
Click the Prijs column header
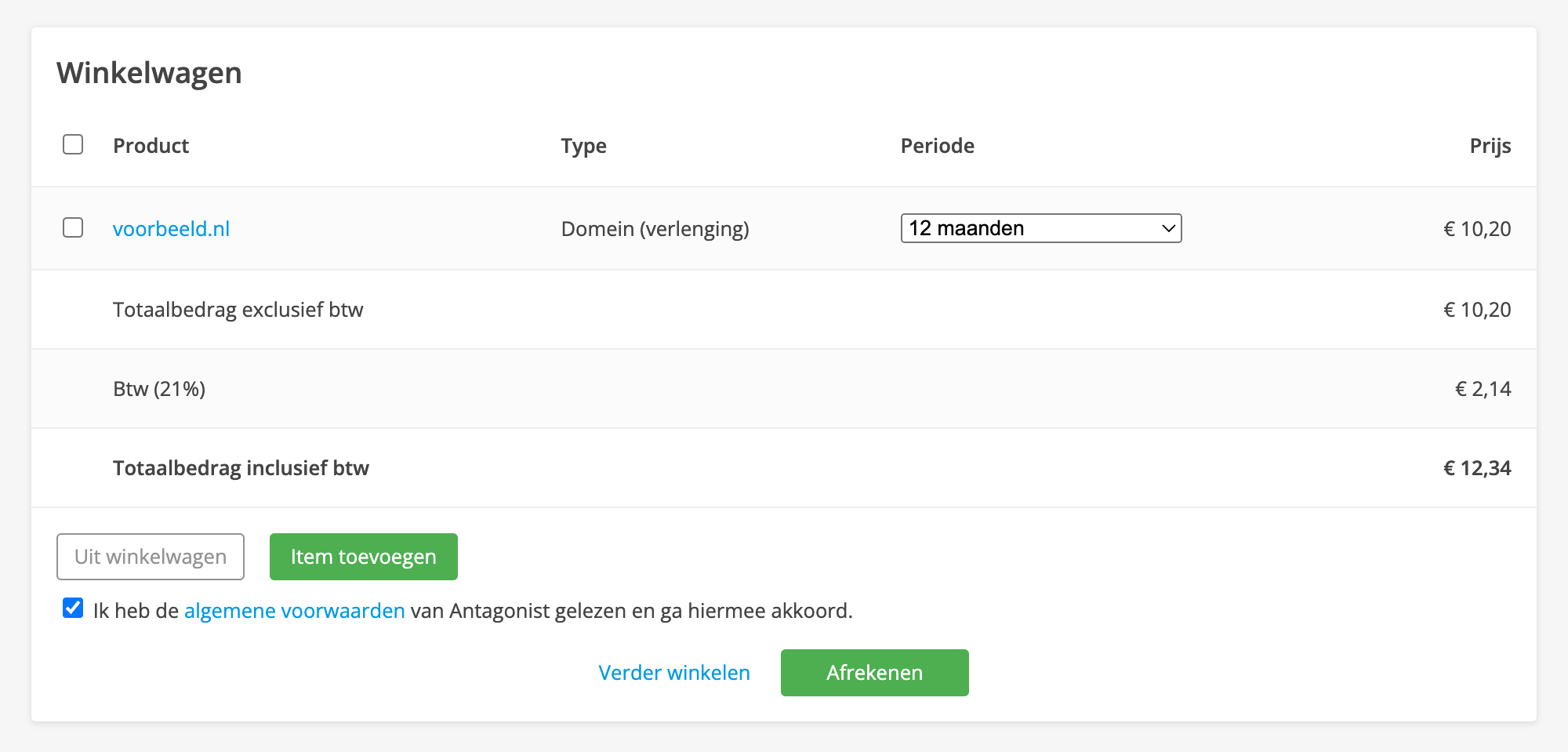(x=1490, y=147)
